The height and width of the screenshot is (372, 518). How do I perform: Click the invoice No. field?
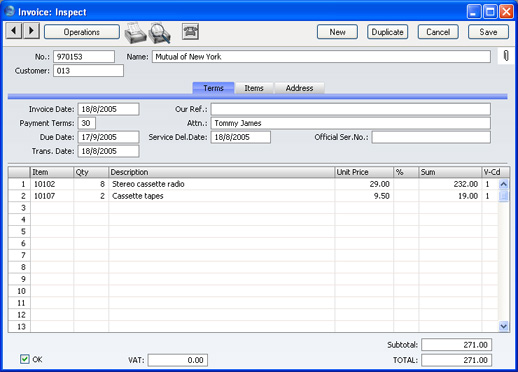(x=84, y=57)
